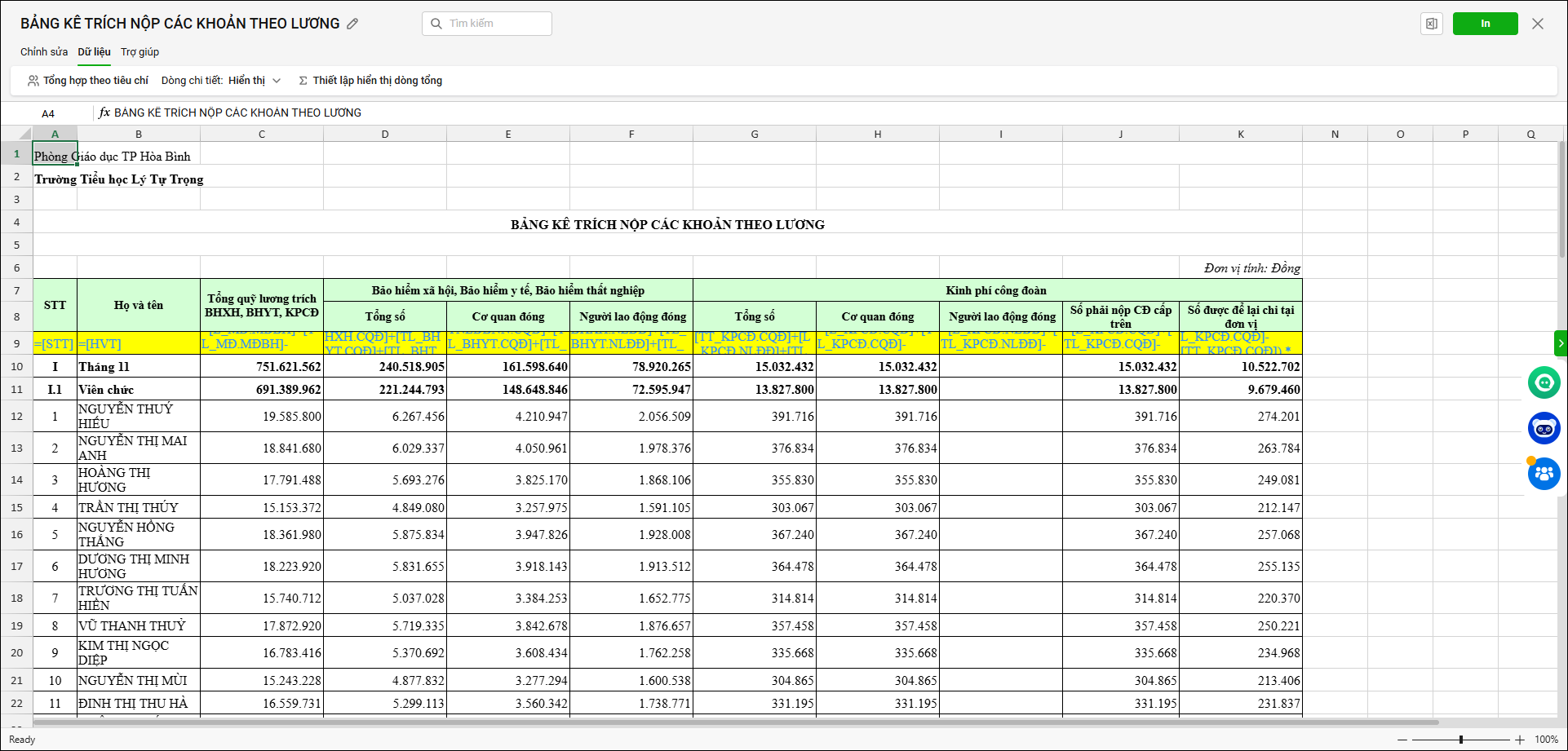Click the green 'In' print button

click(x=1485, y=24)
